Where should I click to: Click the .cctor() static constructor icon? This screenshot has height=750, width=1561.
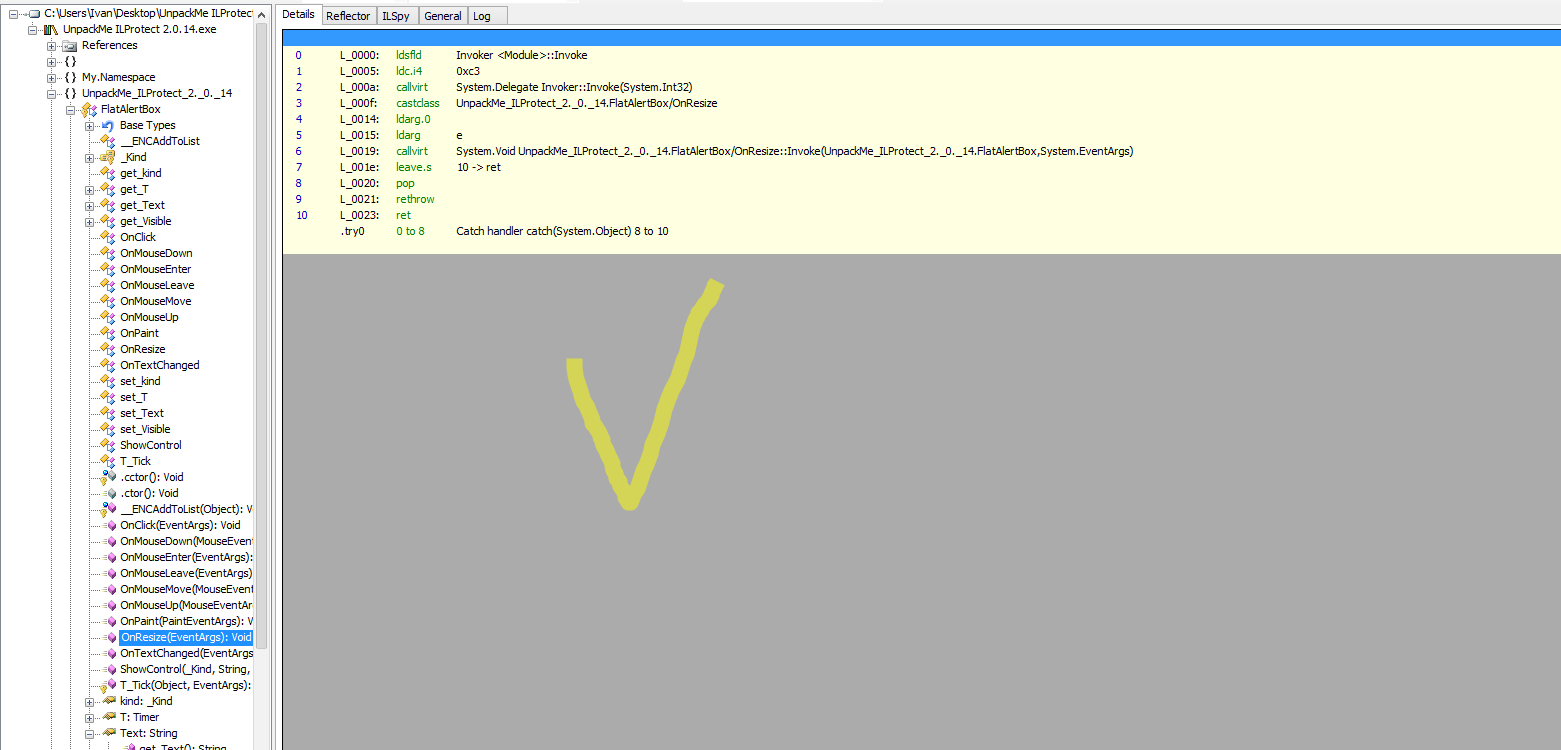tap(108, 478)
